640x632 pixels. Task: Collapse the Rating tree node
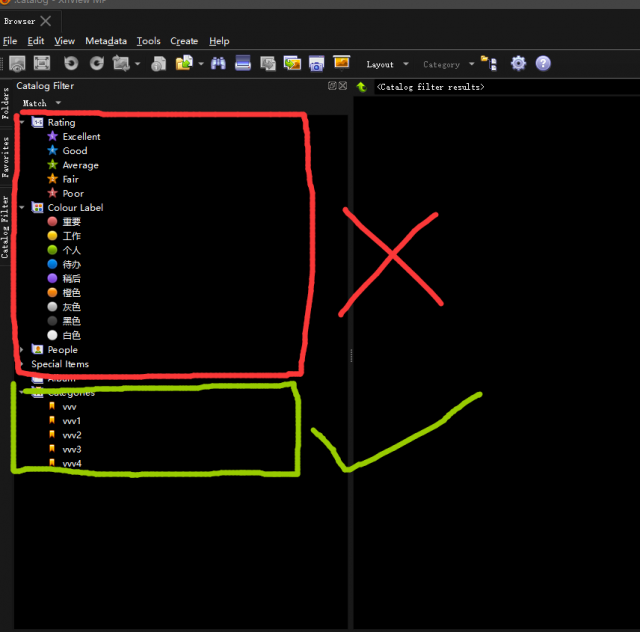point(22,122)
